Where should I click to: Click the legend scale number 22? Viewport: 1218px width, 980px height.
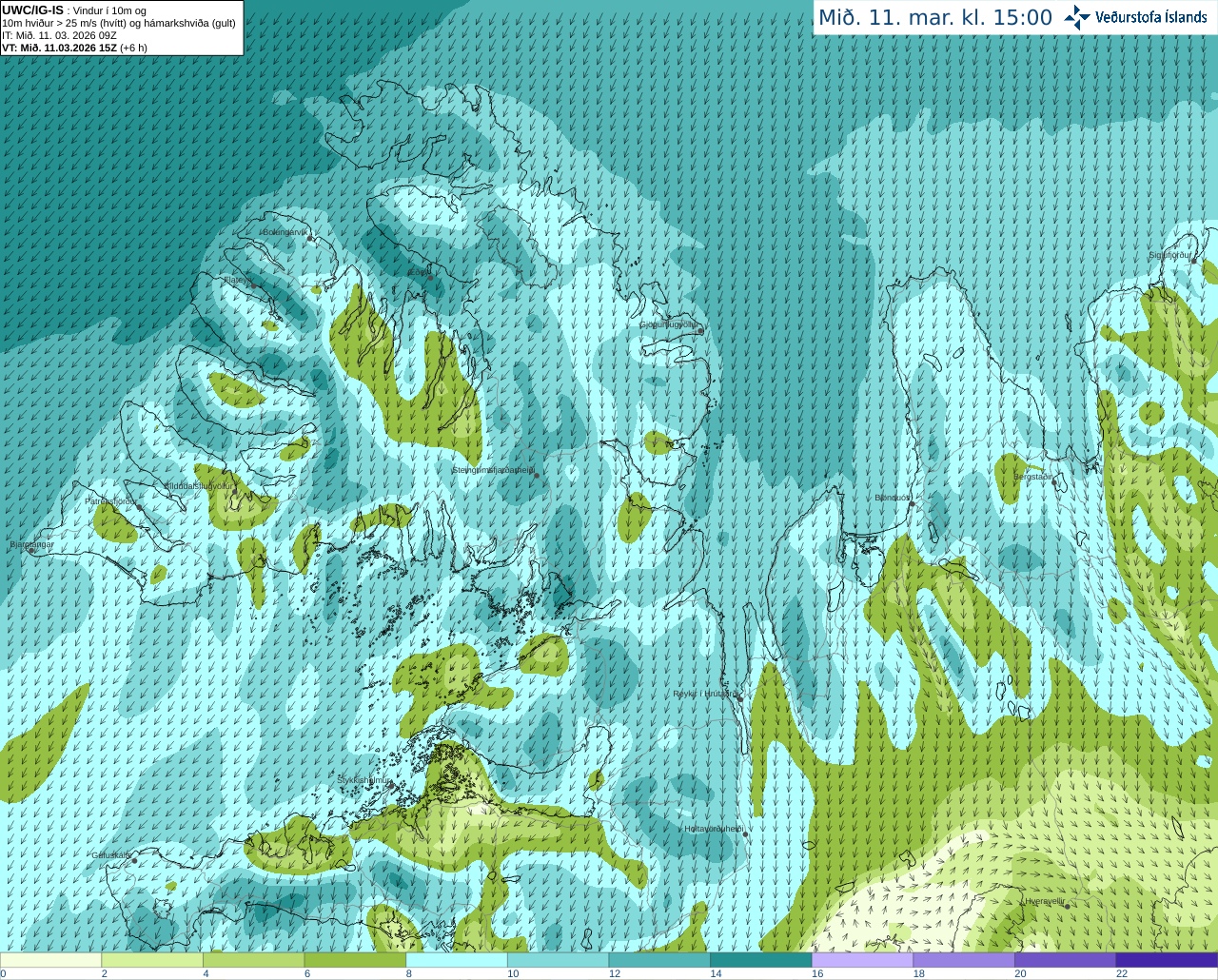click(x=1121, y=973)
